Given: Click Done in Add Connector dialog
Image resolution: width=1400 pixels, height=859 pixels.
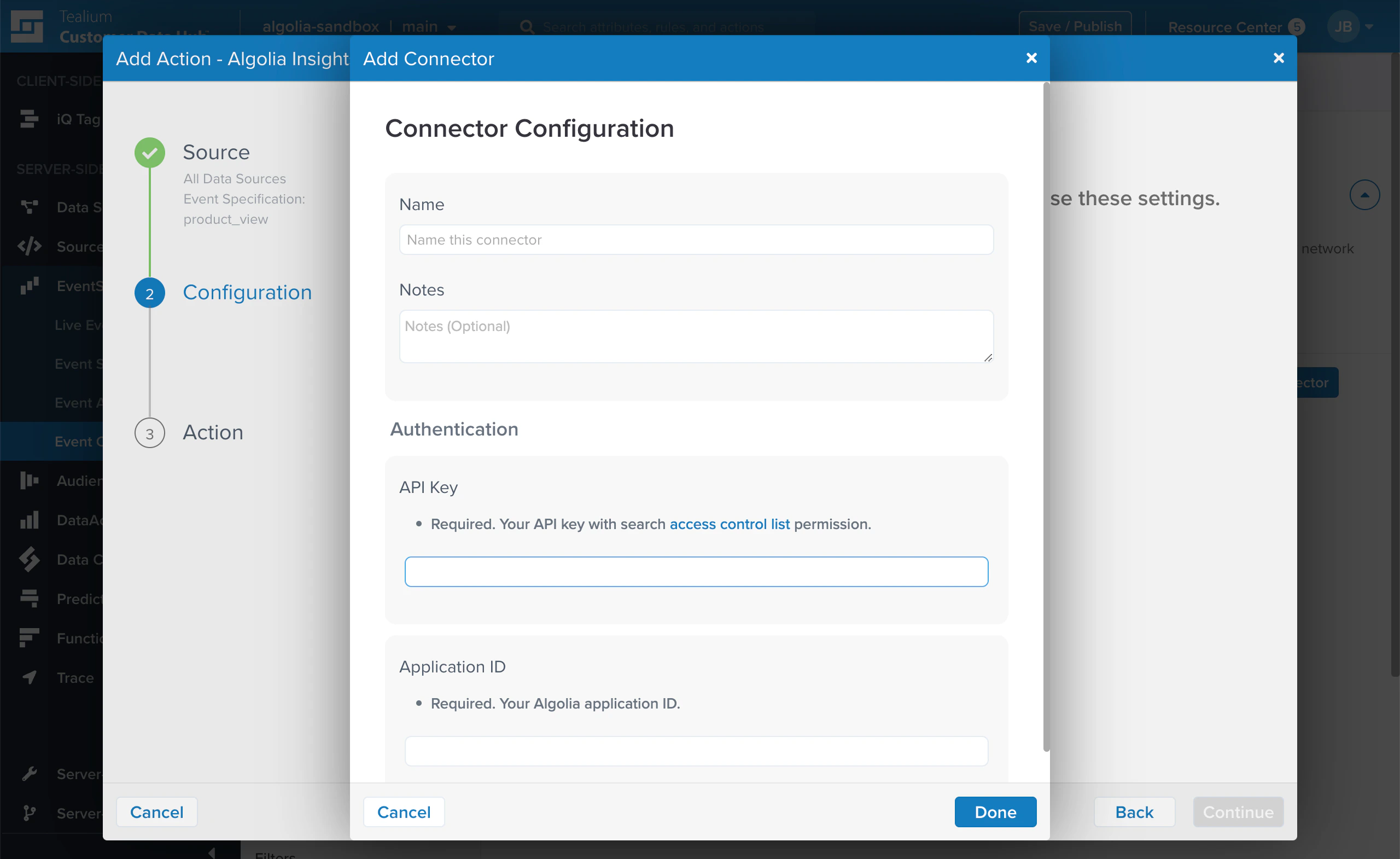Looking at the screenshot, I should pos(995,812).
